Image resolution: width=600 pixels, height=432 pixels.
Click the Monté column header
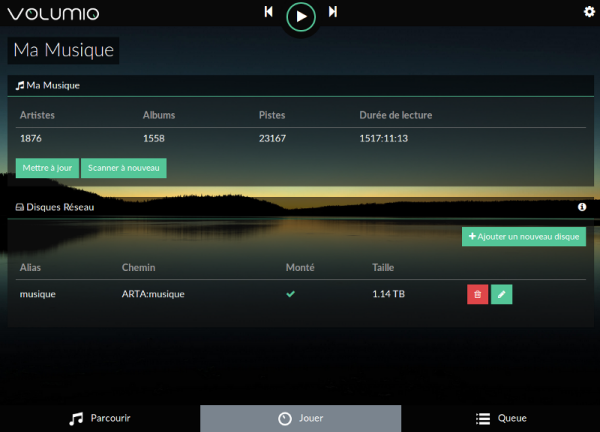point(300,267)
